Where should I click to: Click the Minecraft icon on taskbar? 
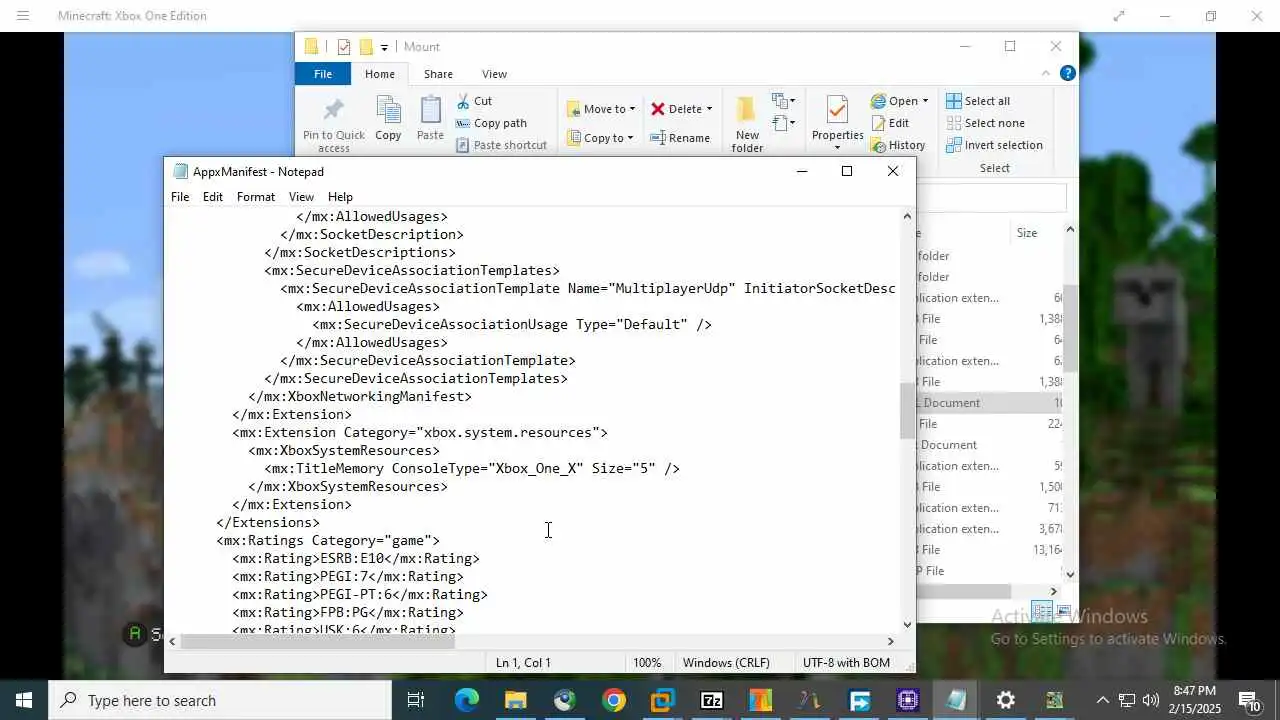[1054, 700]
